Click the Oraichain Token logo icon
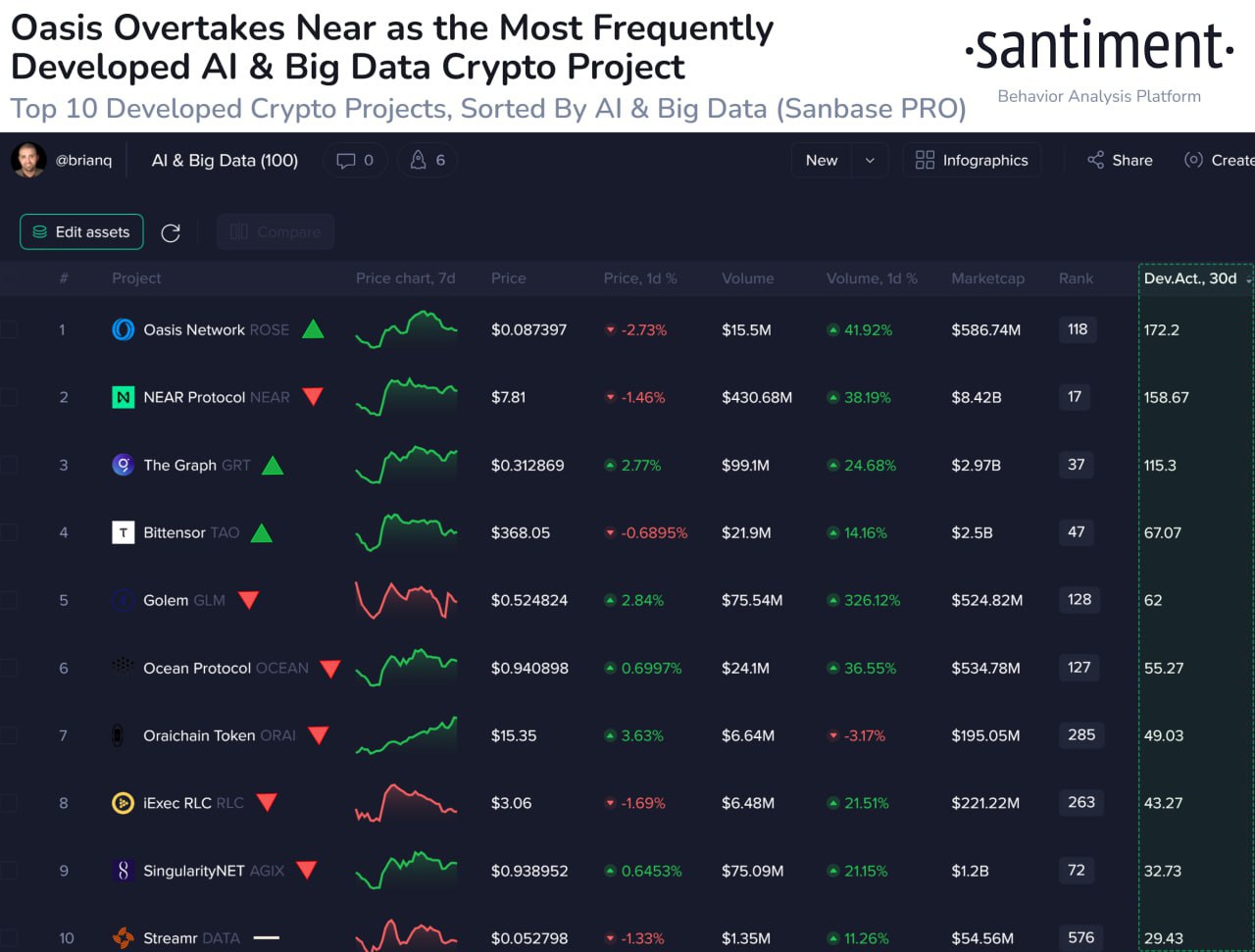Viewport: 1255px width, 952px height. [x=118, y=735]
